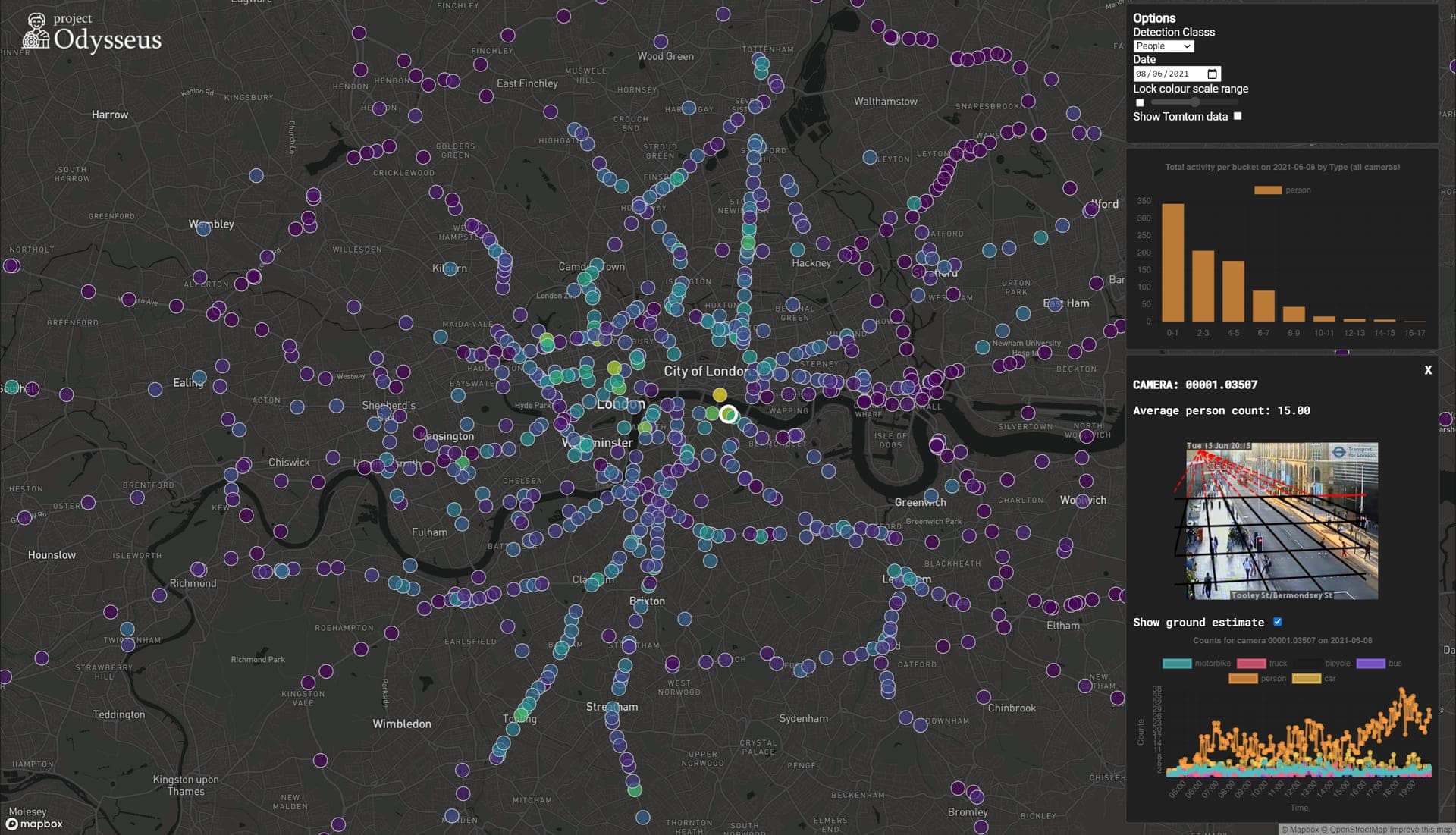Click the yellow camera marker near City of London
This screenshot has width=1456, height=835.
(x=720, y=395)
